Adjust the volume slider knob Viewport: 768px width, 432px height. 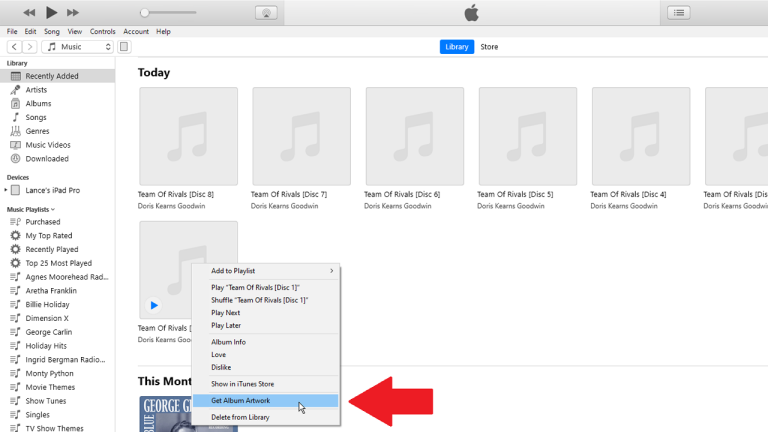pyautogui.click(x=144, y=13)
